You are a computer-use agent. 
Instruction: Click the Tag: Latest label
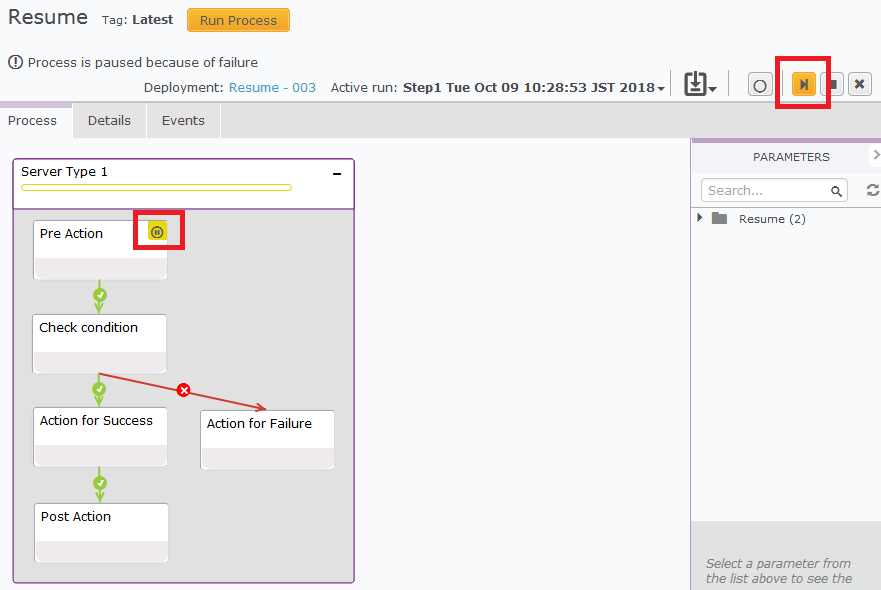(137, 20)
